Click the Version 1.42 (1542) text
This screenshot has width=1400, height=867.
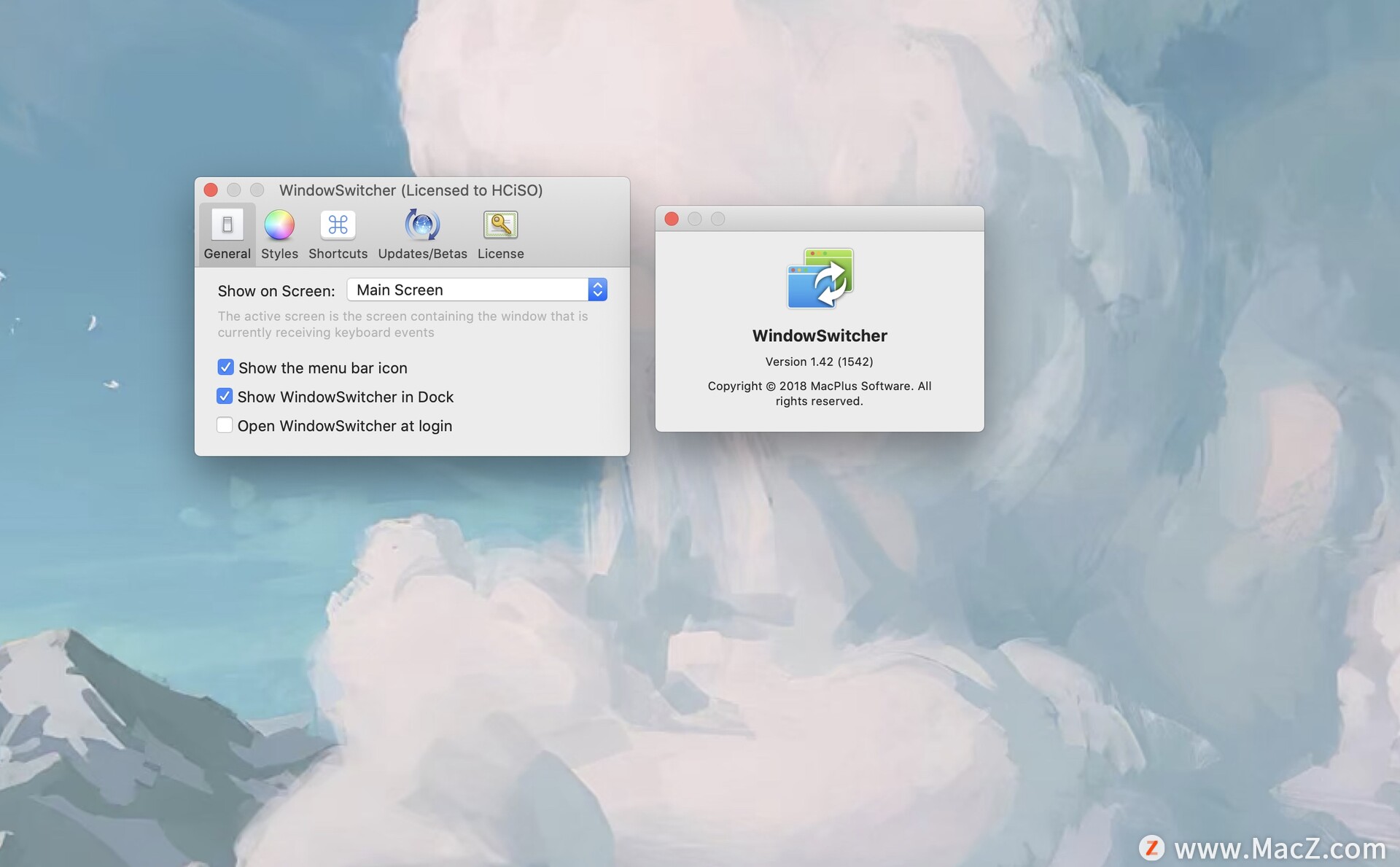[819, 362]
